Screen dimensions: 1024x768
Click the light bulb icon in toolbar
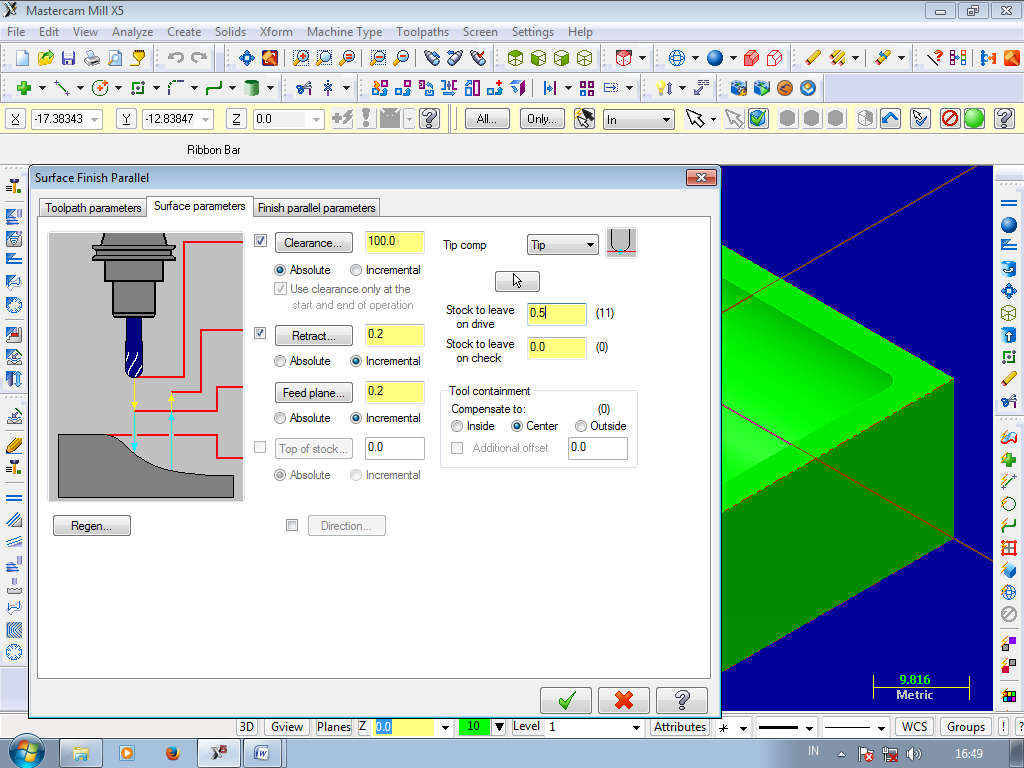[662, 88]
